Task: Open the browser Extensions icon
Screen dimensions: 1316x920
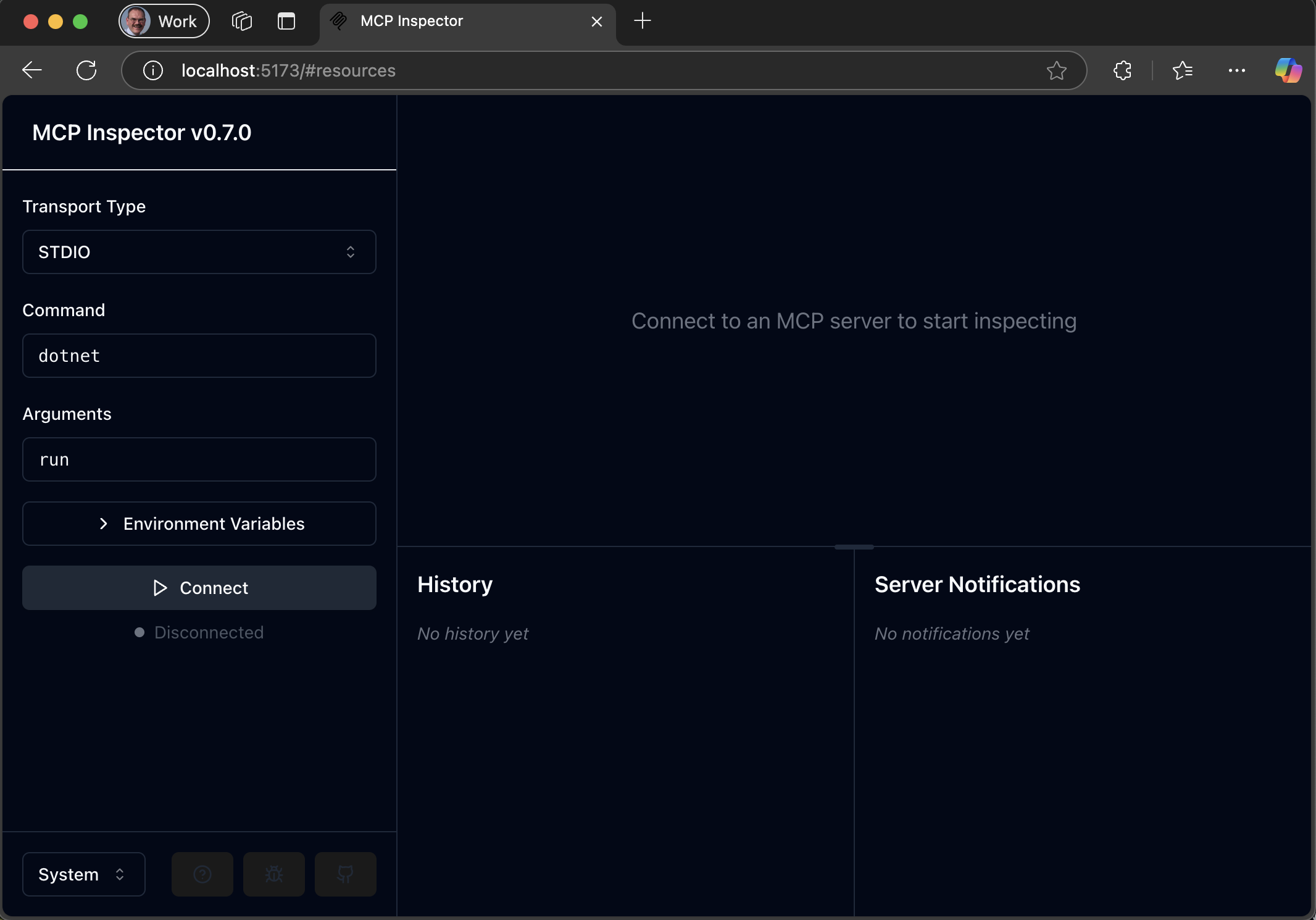Action: coord(1122,70)
